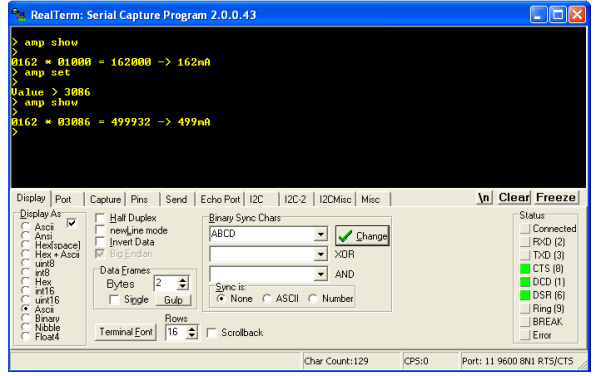The width and height of the screenshot is (595, 376).
Task: Select the Nibble display option
Action: click(x=25, y=327)
